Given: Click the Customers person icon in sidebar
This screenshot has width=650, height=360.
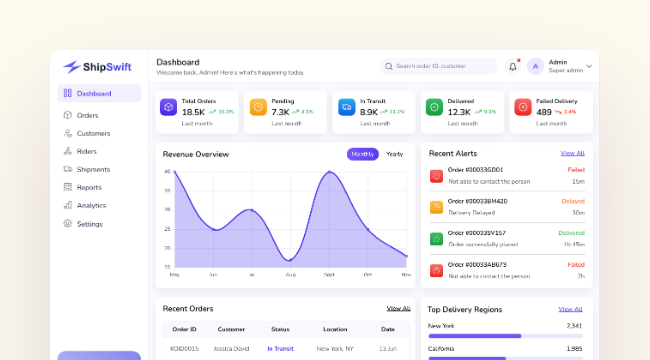Looking at the screenshot, I should pyautogui.click(x=68, y=133).
